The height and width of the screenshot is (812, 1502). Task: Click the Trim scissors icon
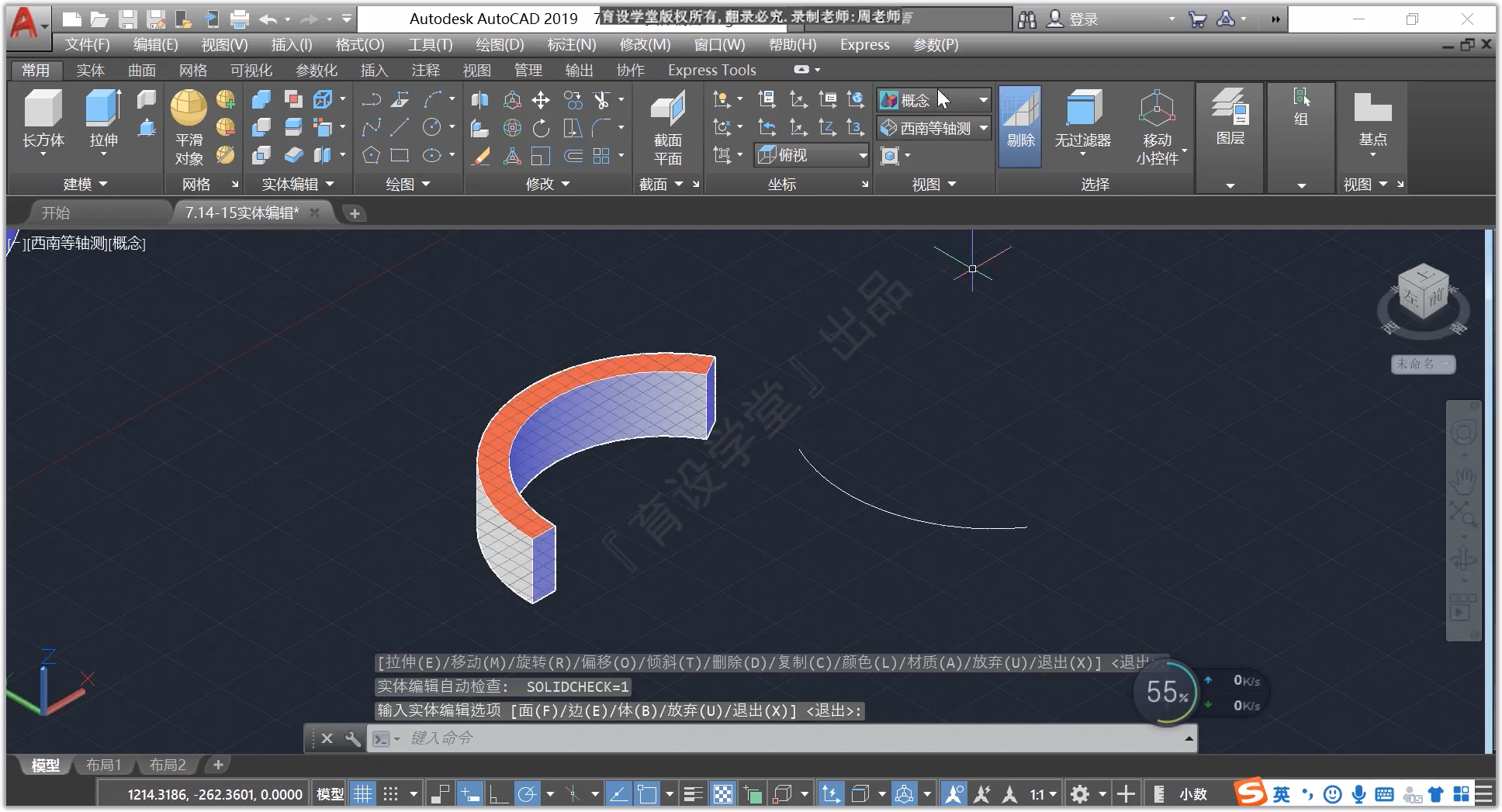click(x=601, y=99)
